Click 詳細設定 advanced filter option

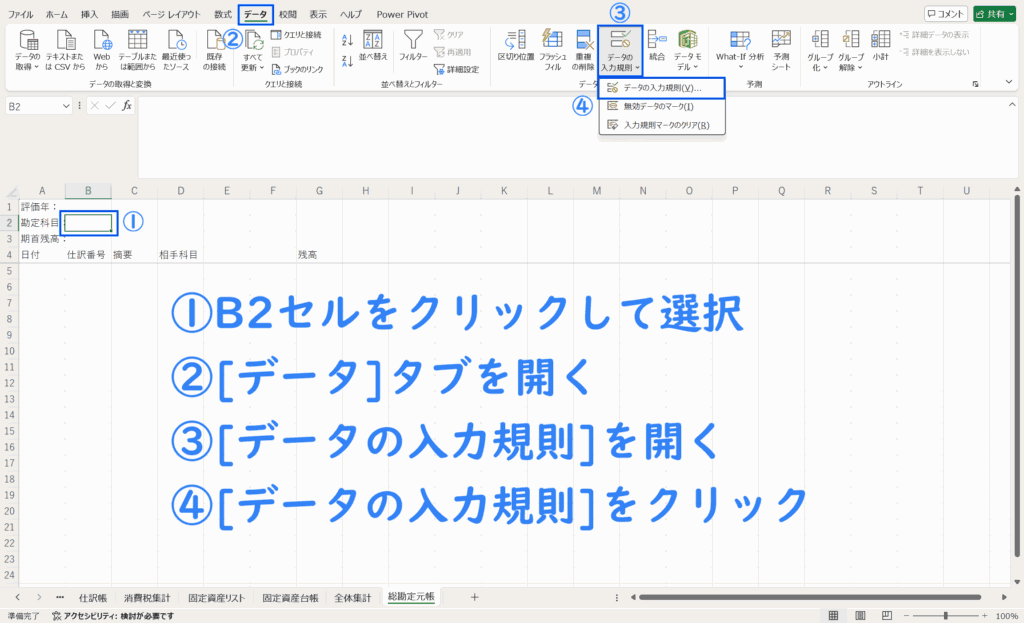pos(456,69)
